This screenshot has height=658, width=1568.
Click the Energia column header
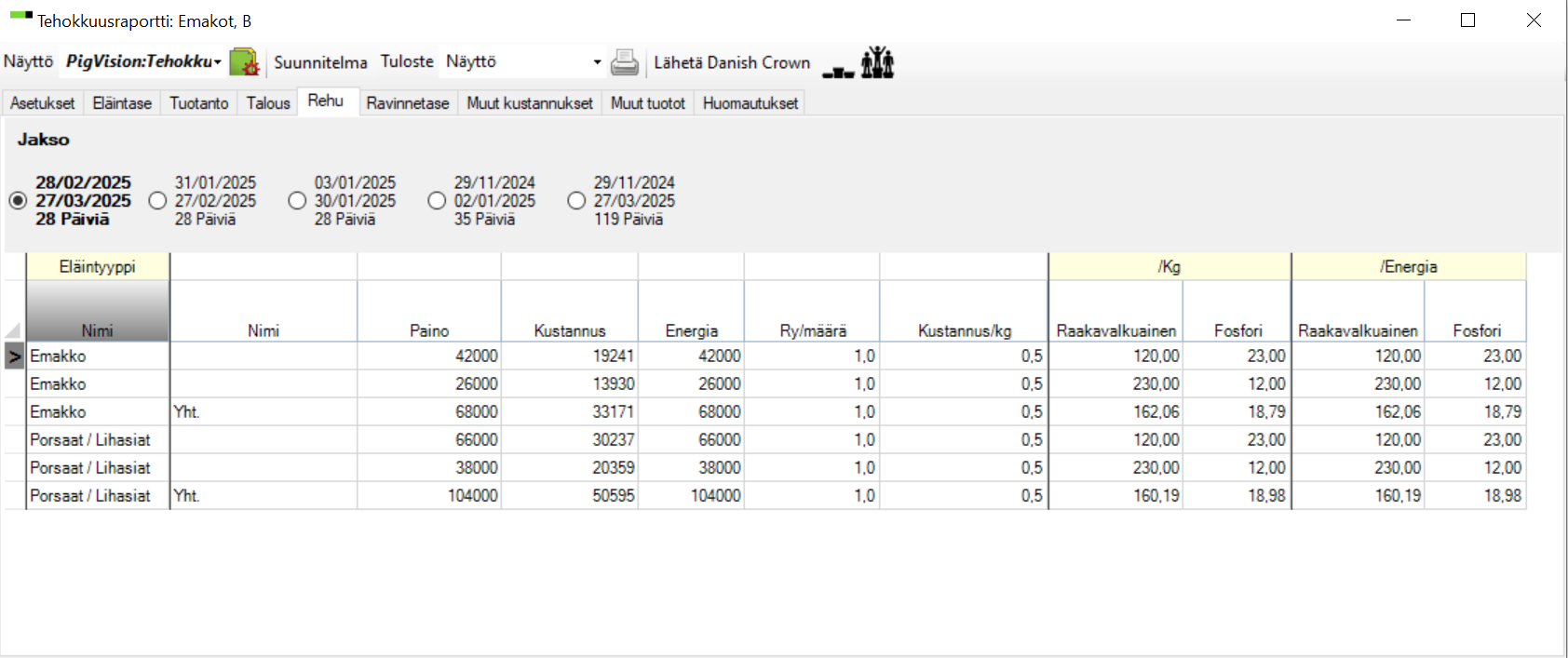click(692, 311)
